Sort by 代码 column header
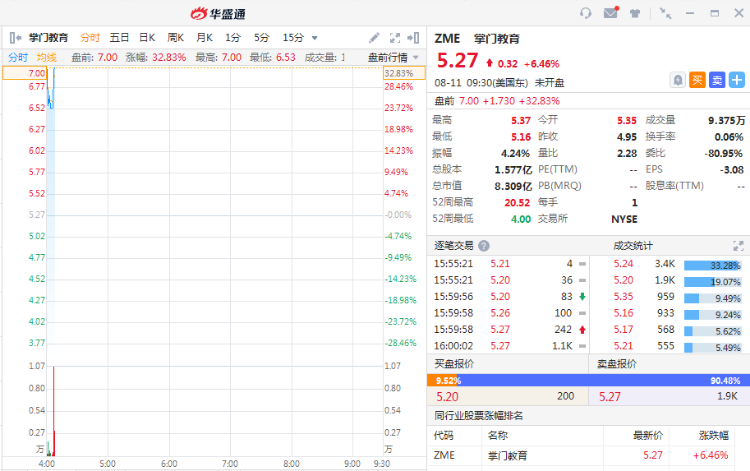The width and height of the screenshot is (750, 471). tap(443, 435)
